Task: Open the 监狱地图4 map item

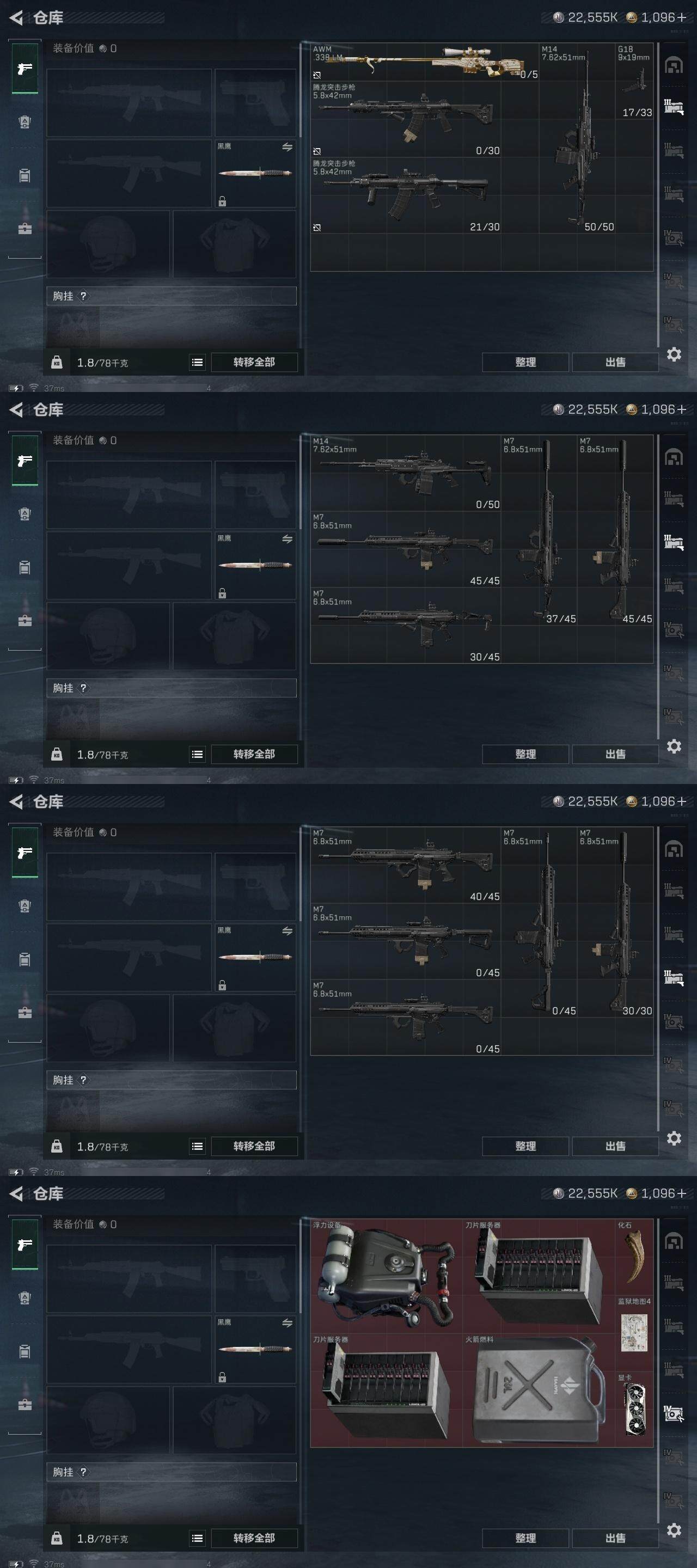Action: [634, 1333]
